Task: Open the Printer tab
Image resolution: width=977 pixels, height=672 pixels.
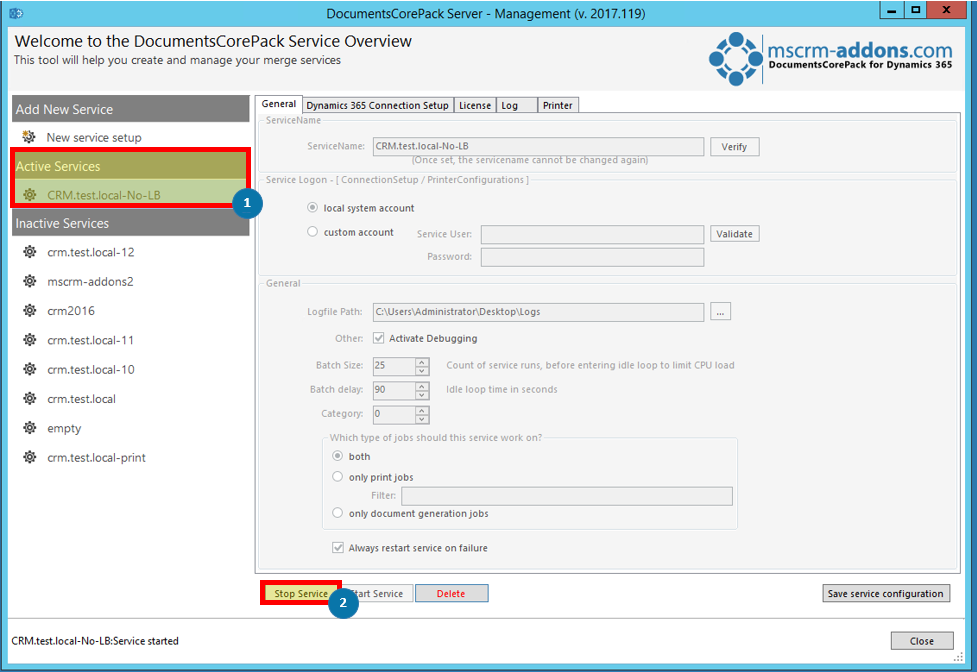Action: [x=558, y=105]
